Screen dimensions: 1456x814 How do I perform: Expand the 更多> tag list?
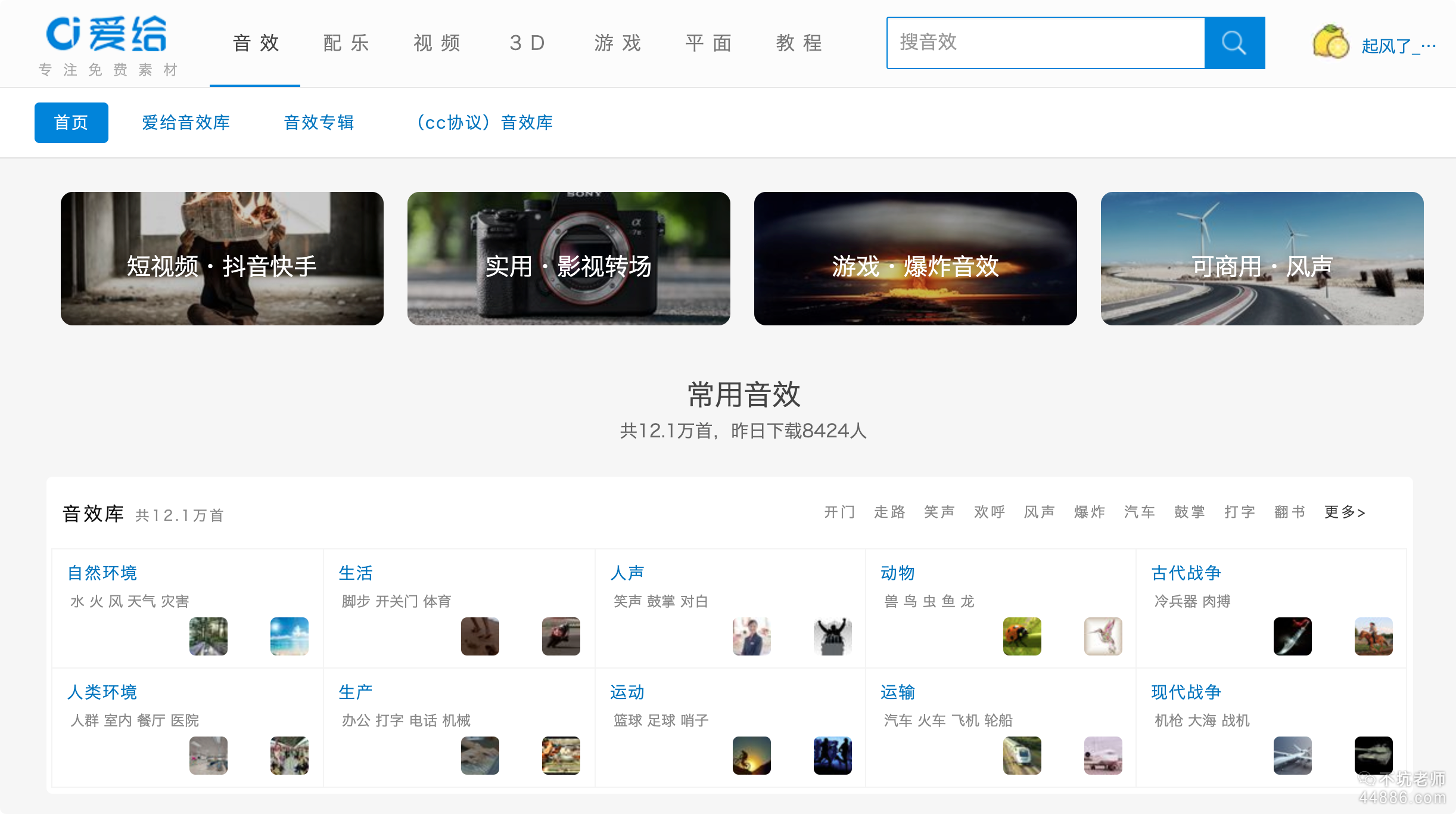(x=1344, y=512)
